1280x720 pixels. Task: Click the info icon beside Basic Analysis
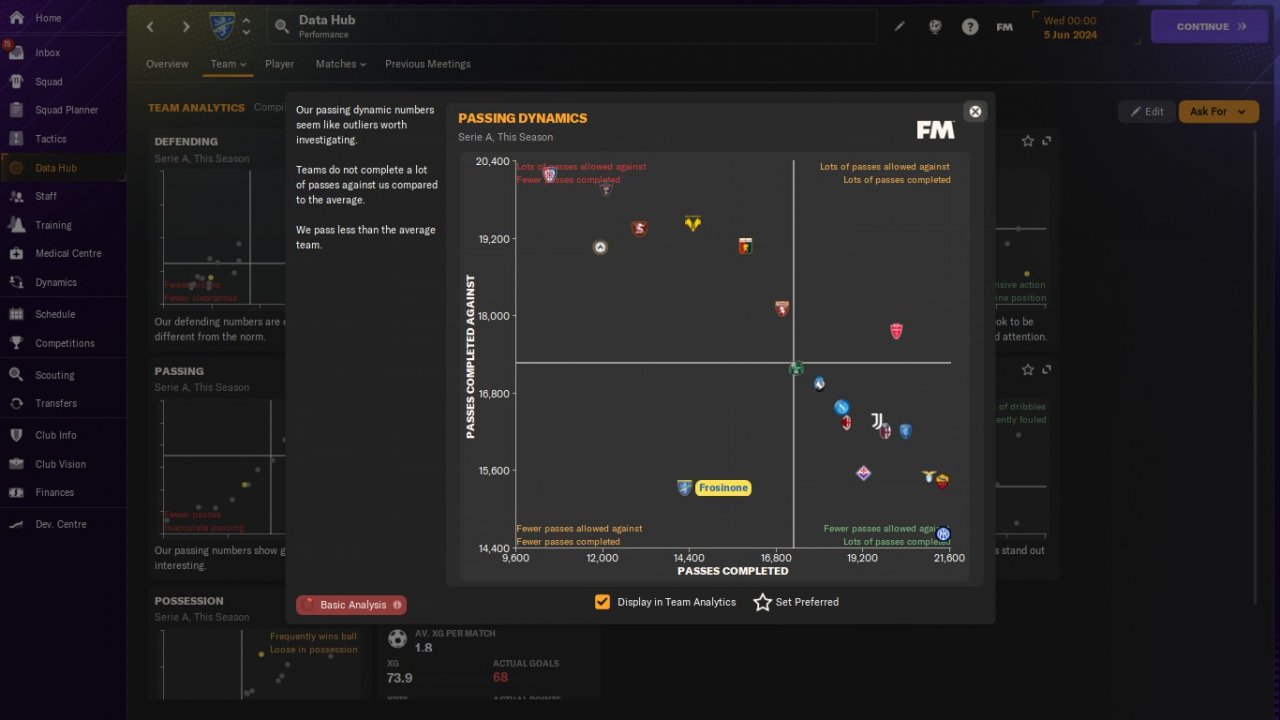click(x=397, y=605)
